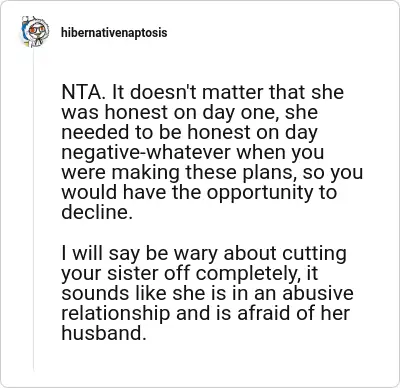Click the word 'abusive' in second paragraph
This screenshot has width=400, height=388.
pos(318,293)
